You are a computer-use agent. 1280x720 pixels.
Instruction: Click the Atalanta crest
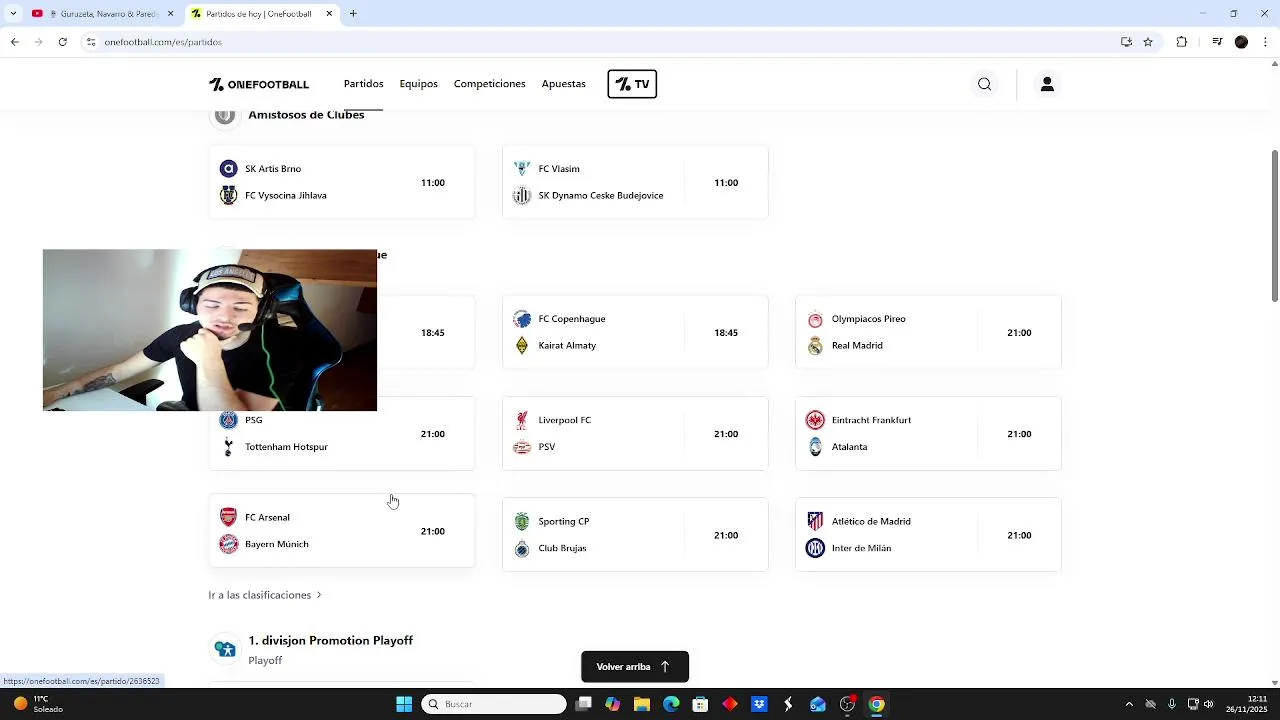point(815,447)
